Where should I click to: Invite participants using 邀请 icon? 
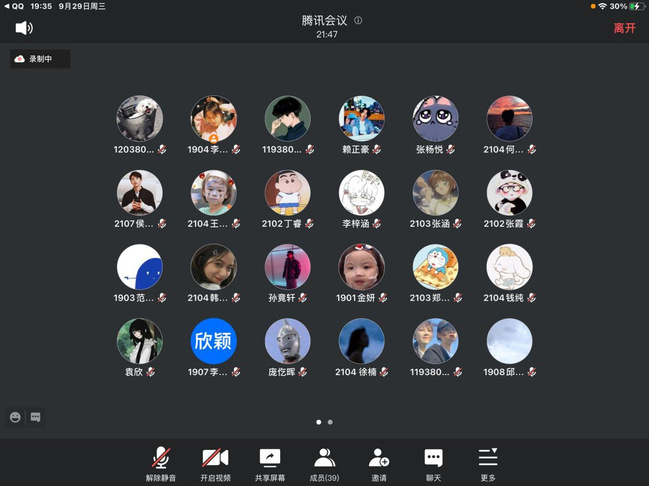tap(379, 462)
